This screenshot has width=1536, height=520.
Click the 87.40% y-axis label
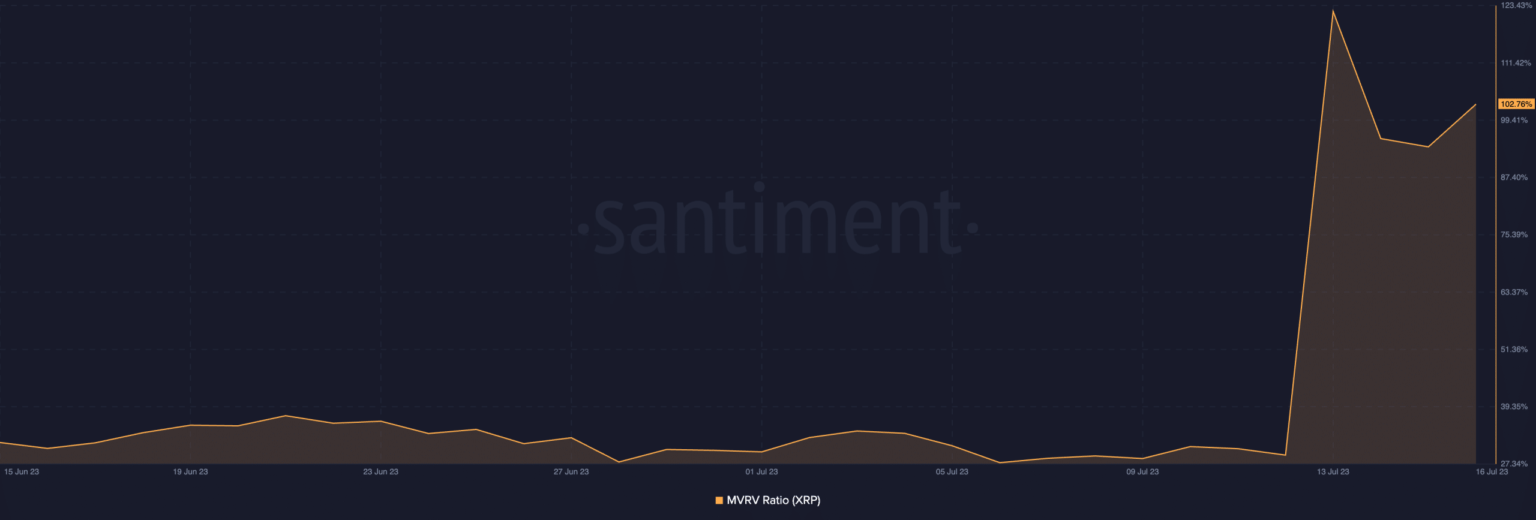(1514, 177)
